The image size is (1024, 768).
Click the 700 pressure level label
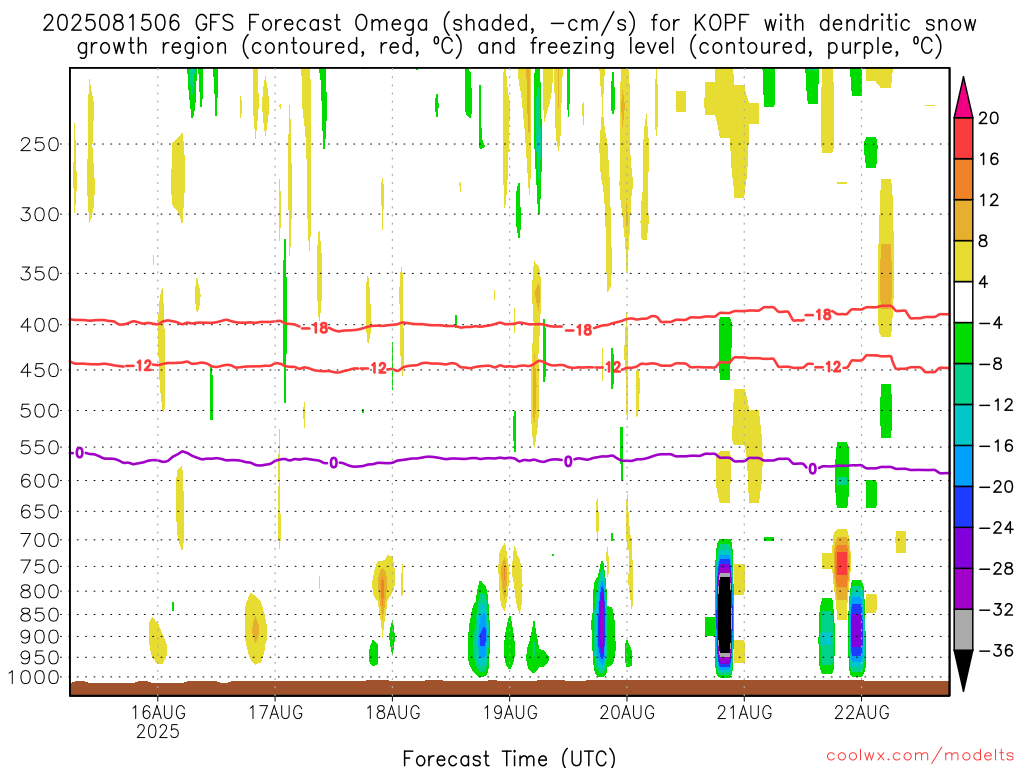40,540
